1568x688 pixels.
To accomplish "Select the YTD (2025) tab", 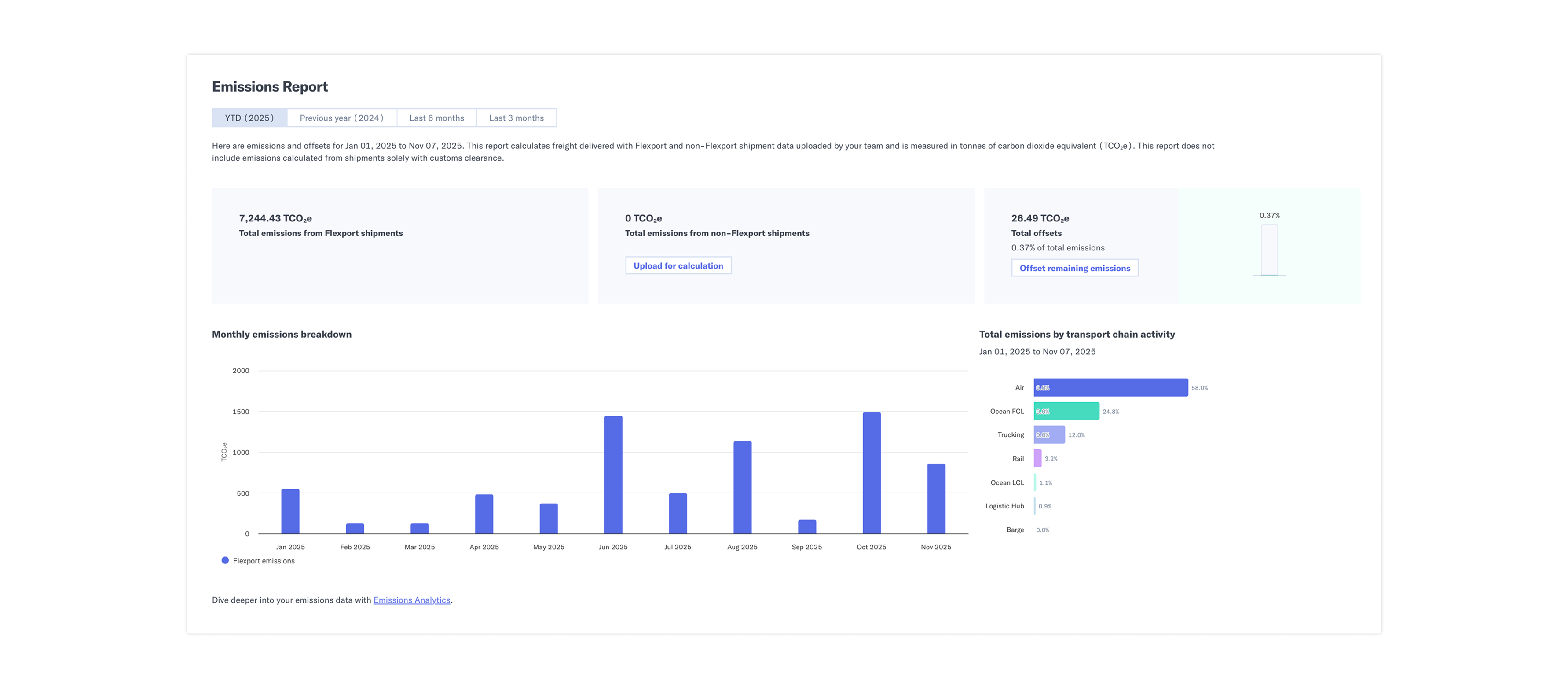I will [248, 118].
